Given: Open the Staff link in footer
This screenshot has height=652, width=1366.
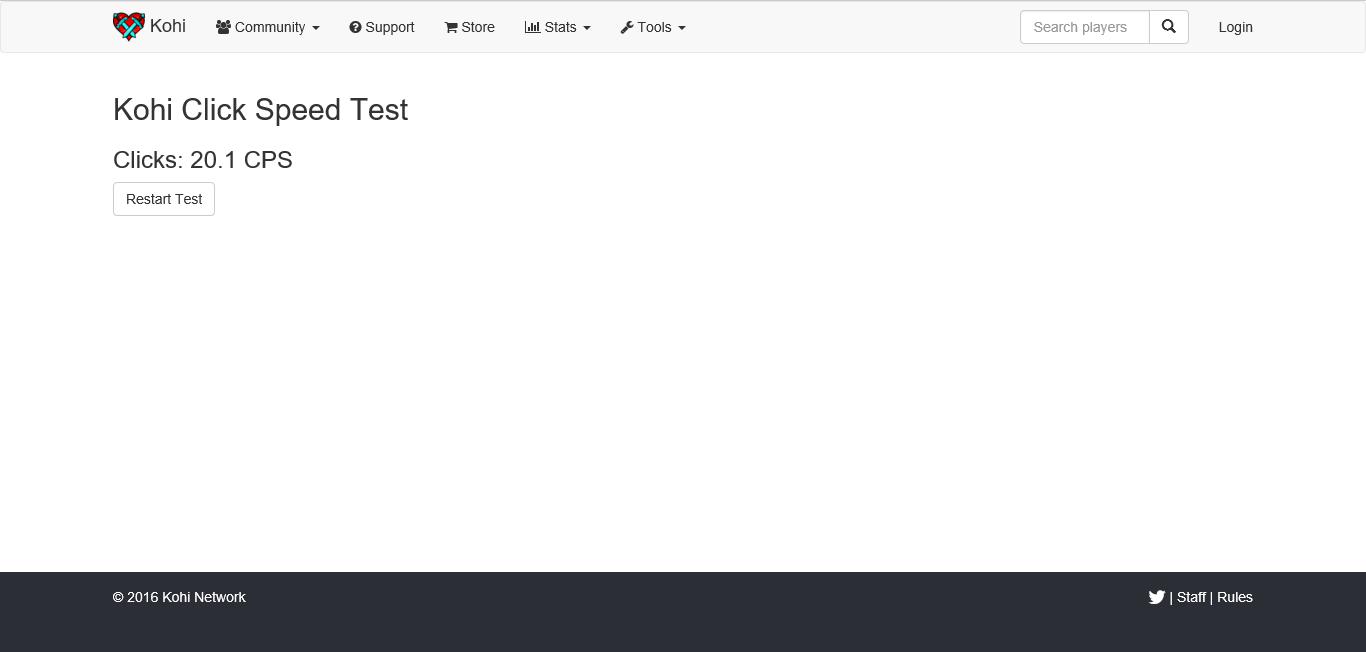Looking at the screenshot, I should click(x=1191, y=597).
